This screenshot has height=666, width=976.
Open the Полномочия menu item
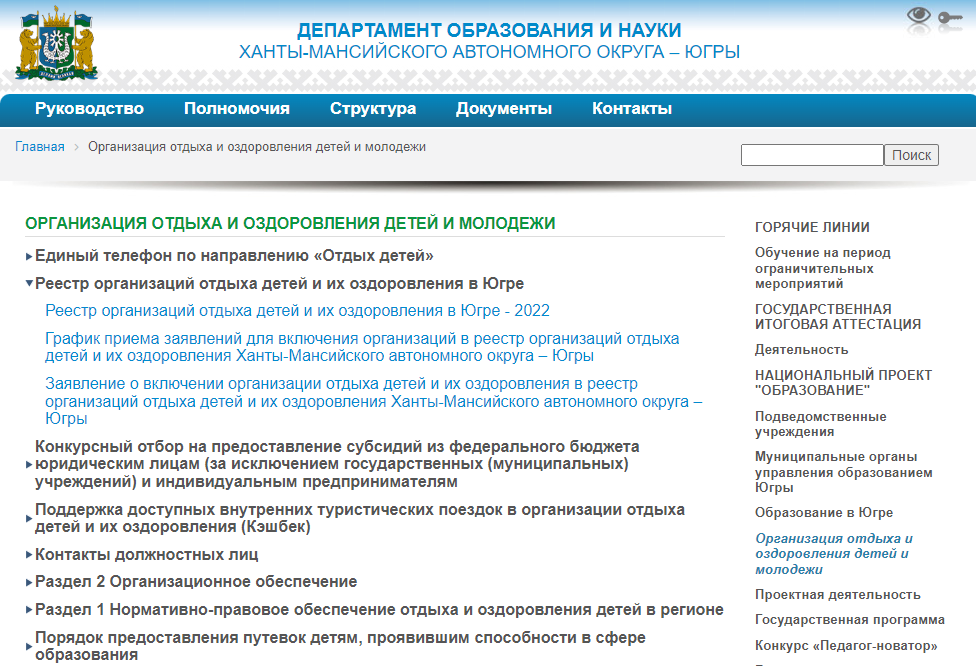[237, 109]
